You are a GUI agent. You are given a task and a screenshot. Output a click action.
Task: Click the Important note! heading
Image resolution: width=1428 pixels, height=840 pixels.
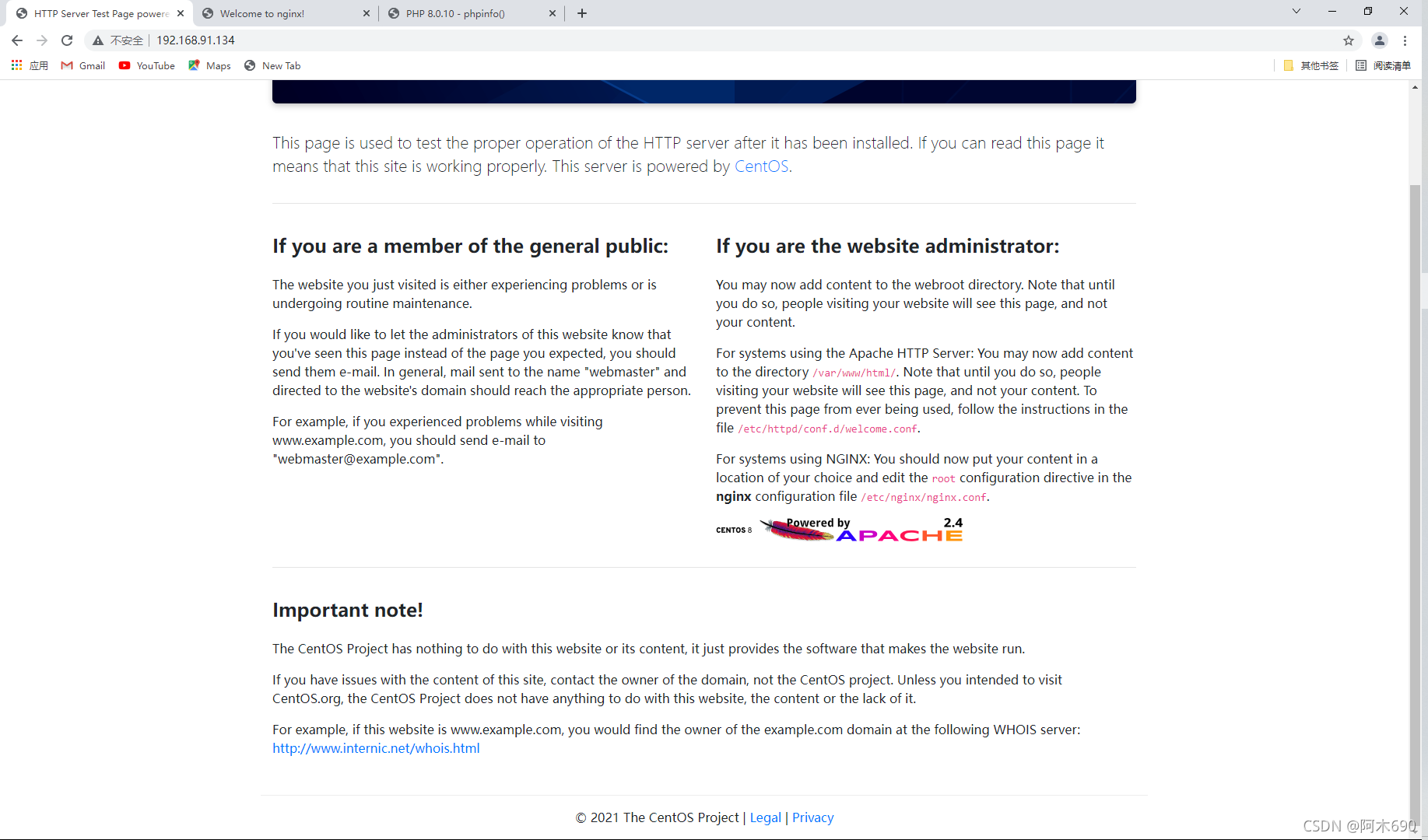(x=348, y=610)
